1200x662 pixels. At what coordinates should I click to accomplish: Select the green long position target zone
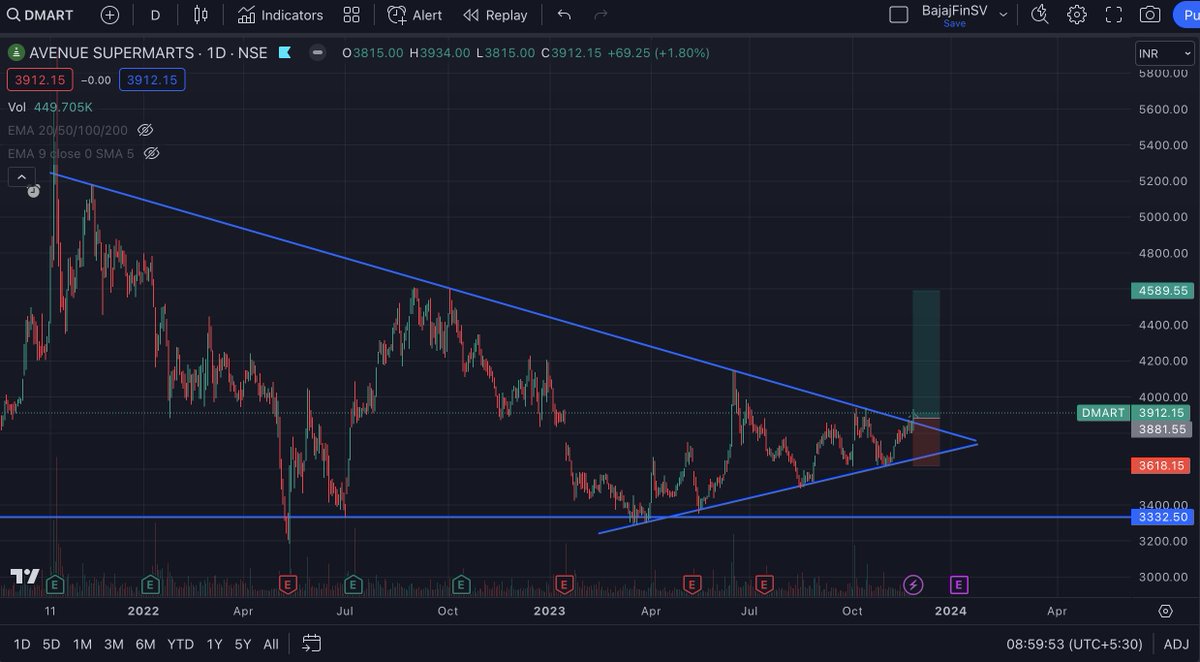(x=925, y=354)
